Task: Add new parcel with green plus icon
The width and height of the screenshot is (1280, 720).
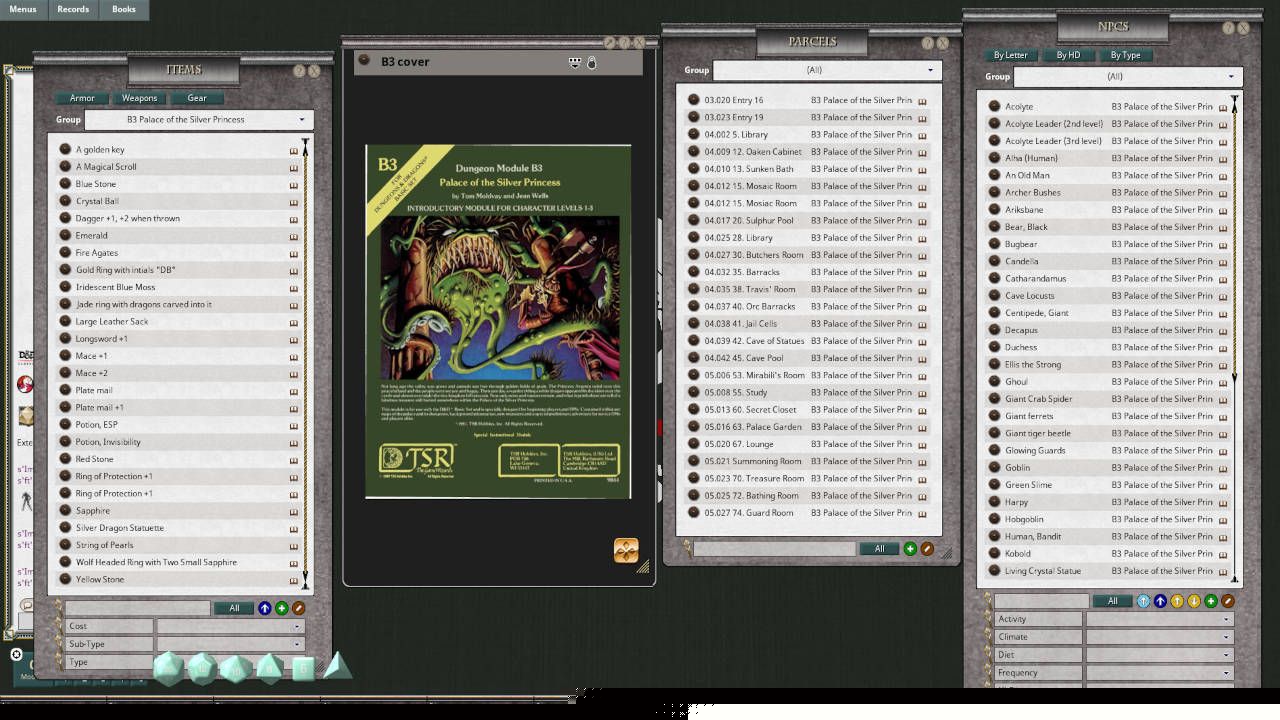Action: pos(910,549)
